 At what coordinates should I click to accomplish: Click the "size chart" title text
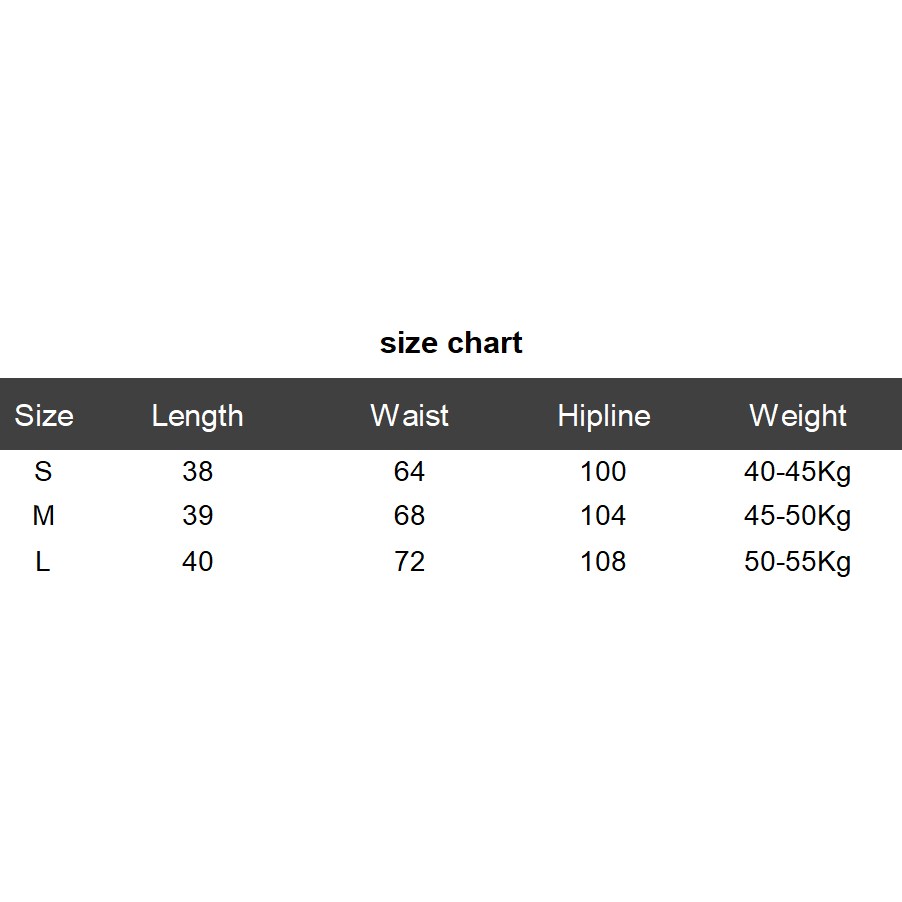point(451,343)
